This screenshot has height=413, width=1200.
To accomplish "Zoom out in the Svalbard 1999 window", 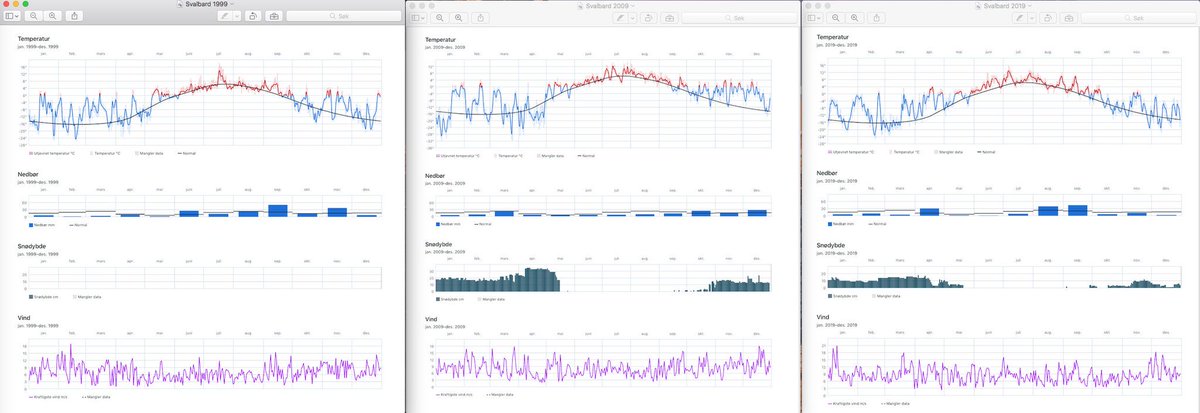I will (33, 16).
